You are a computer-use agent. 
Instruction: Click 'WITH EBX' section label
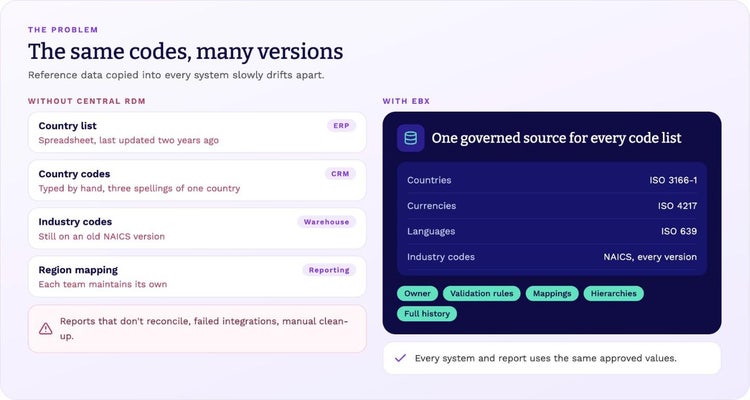[406, 101]
